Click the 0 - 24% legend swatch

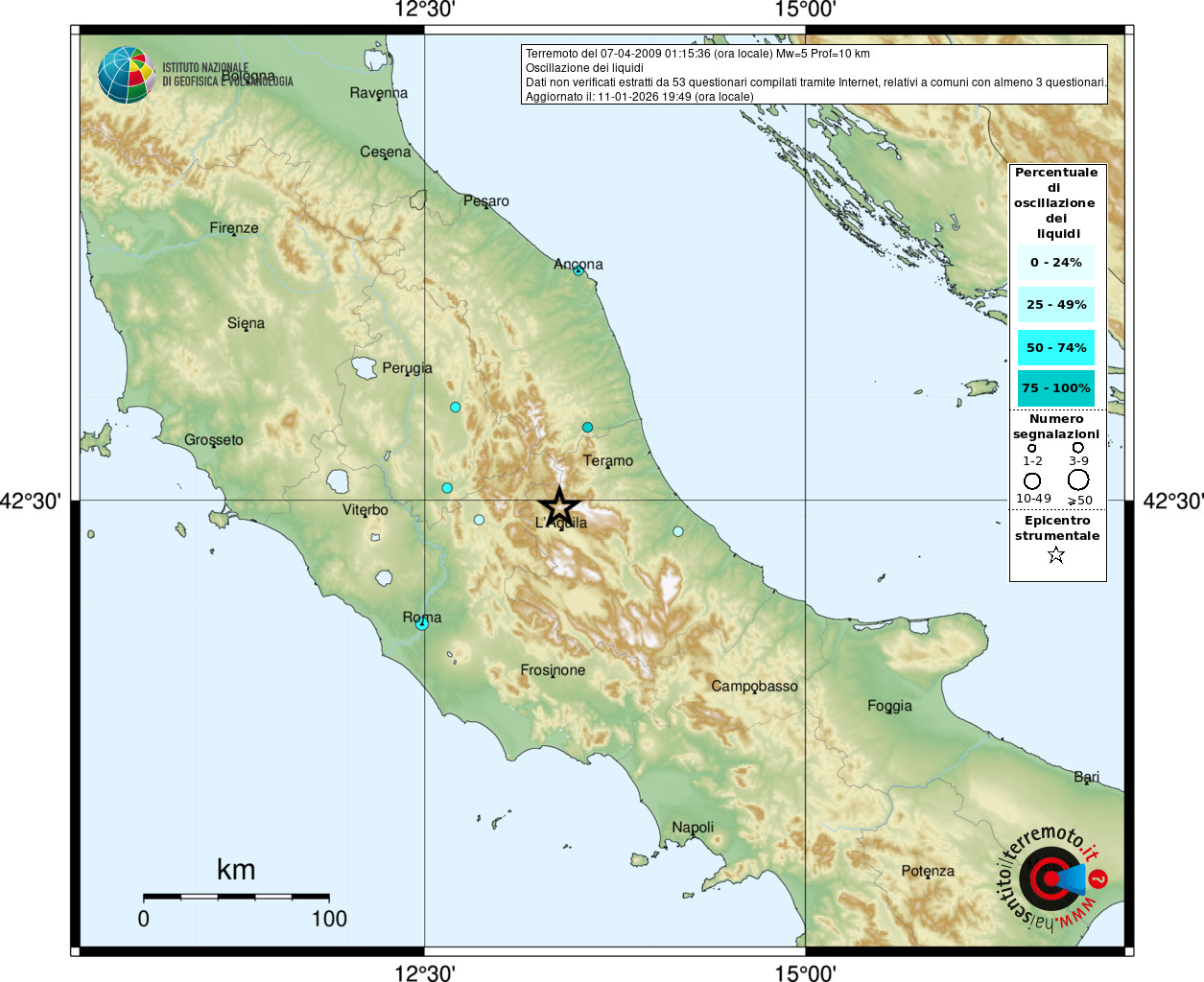(x=1056, y=263)
